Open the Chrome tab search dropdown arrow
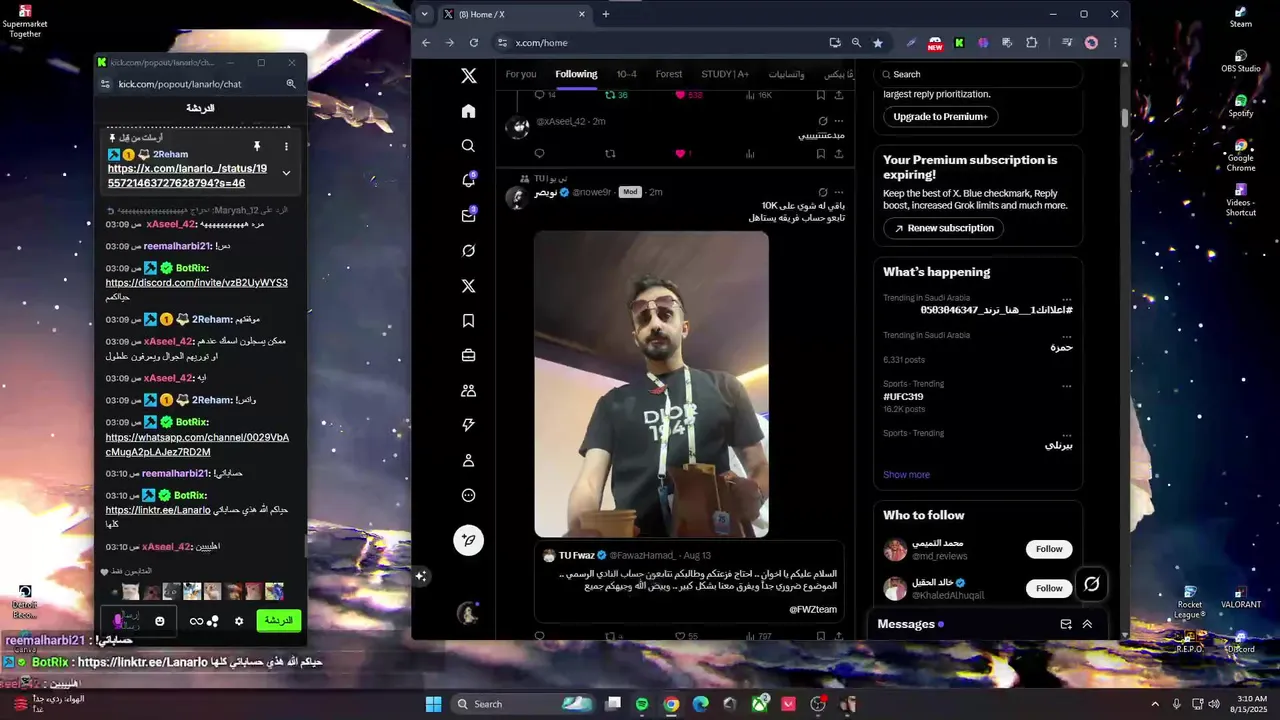Screen dimensions: 1280x720 pyautogui.click(x=425, y=14)
